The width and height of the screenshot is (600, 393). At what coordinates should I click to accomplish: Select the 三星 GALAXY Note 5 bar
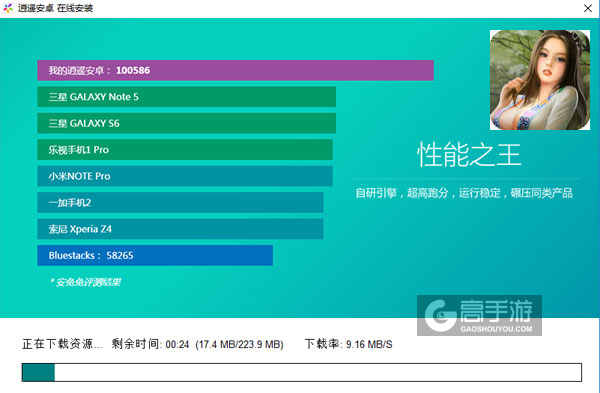click(x=186, y=97)
